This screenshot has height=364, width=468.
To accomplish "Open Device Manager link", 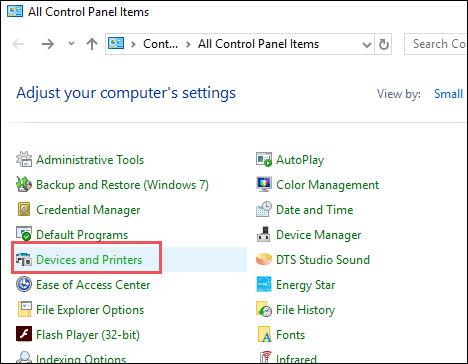I will [319, 235].
